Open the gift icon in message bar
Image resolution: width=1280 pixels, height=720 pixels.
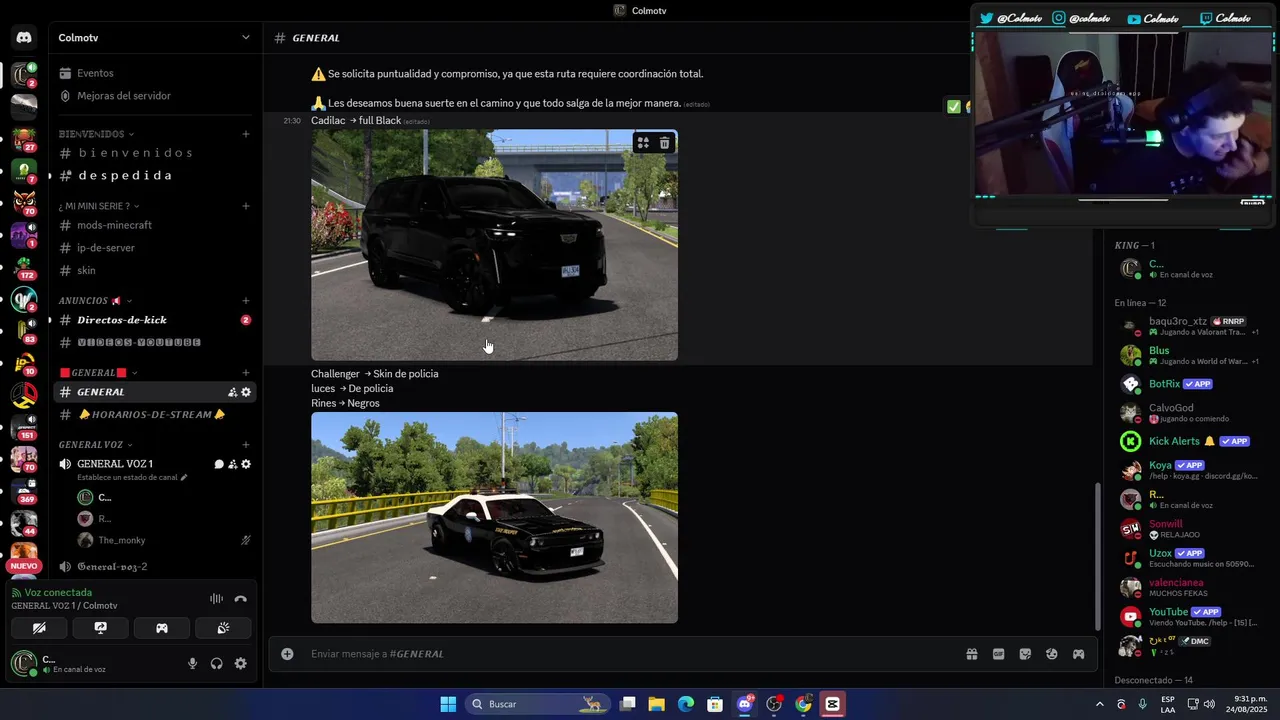point(971,654)
